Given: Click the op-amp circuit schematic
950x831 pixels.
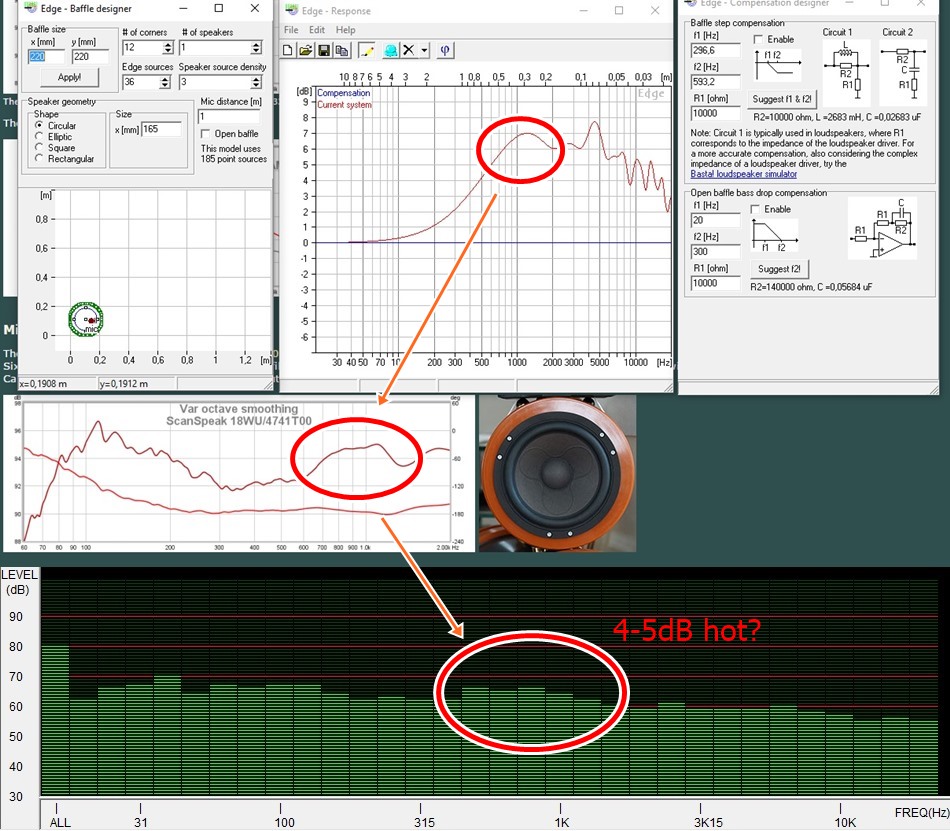Looking at the screenshot, I should [882, 228].
